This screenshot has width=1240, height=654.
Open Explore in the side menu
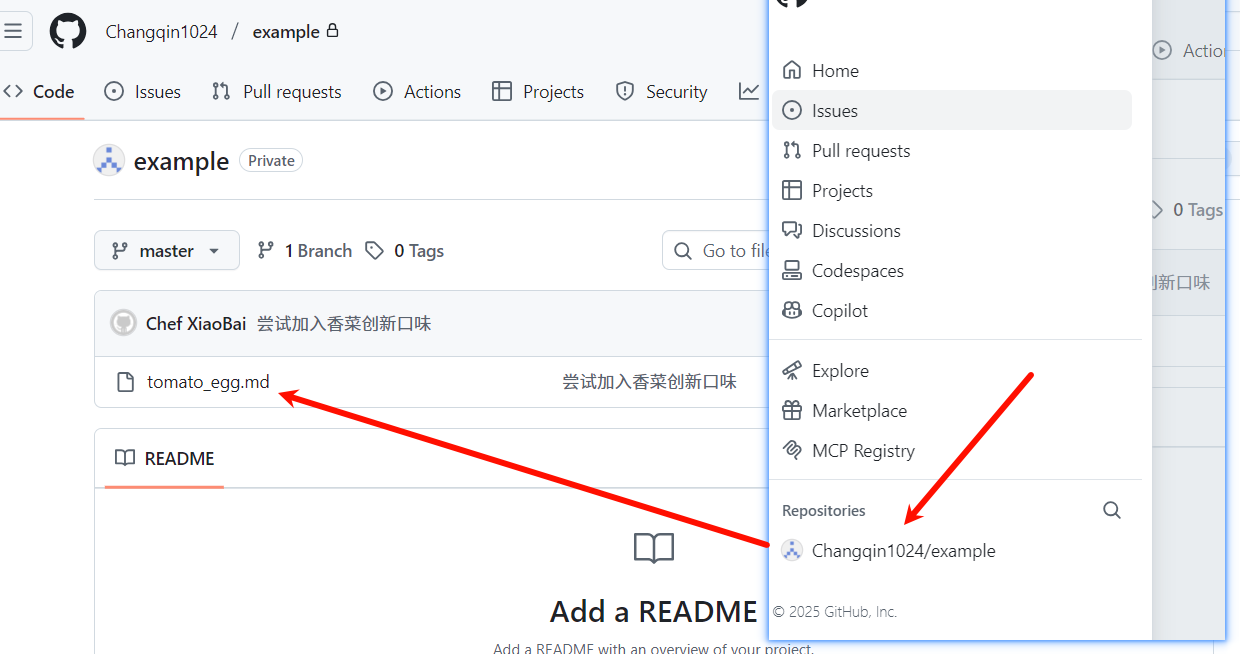tap(952, 371)
